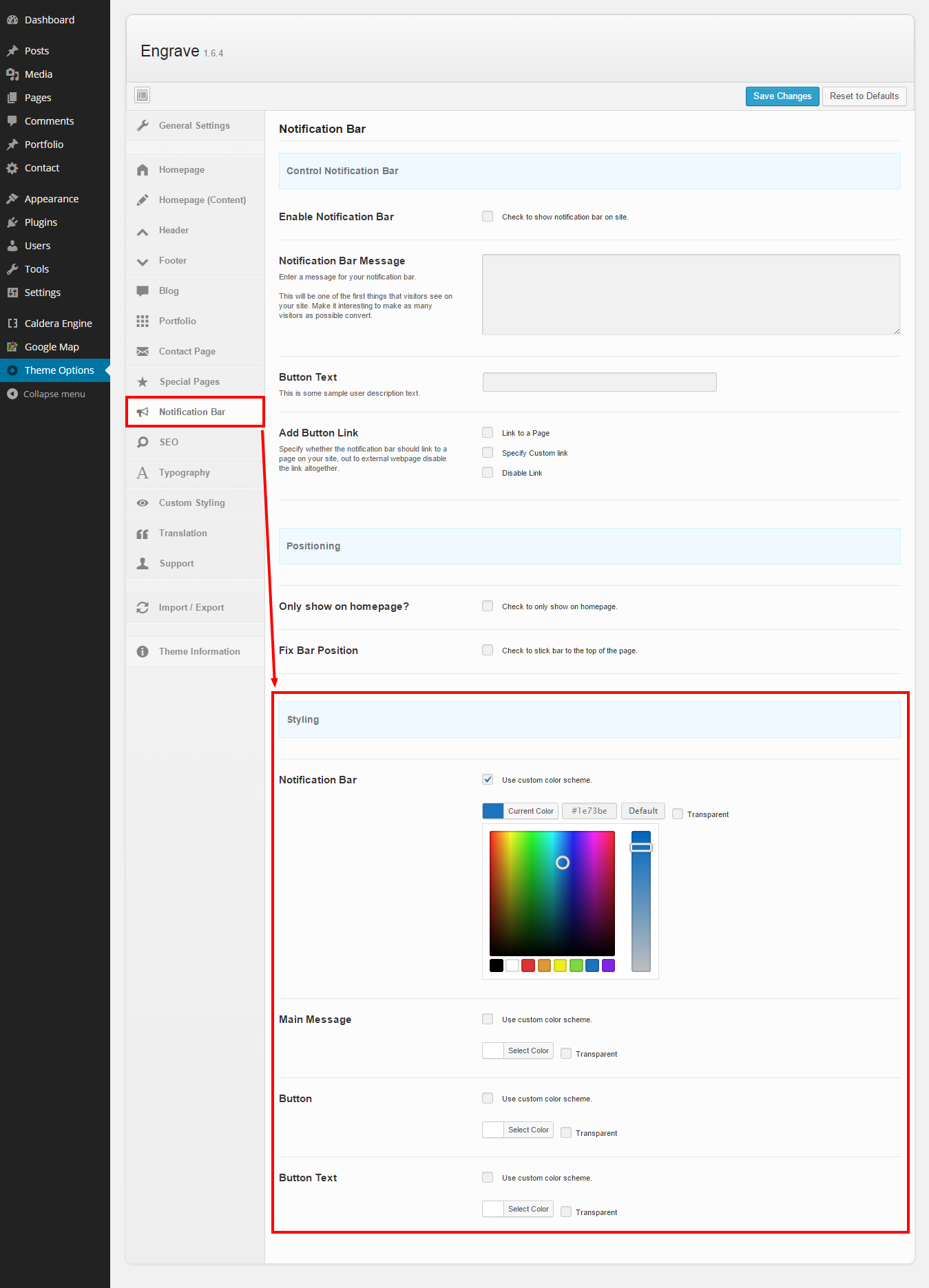This screenshot has height=1288, width=929.
Task: Check the 'Link to a Page' option
Action: (x=488, y=433)
